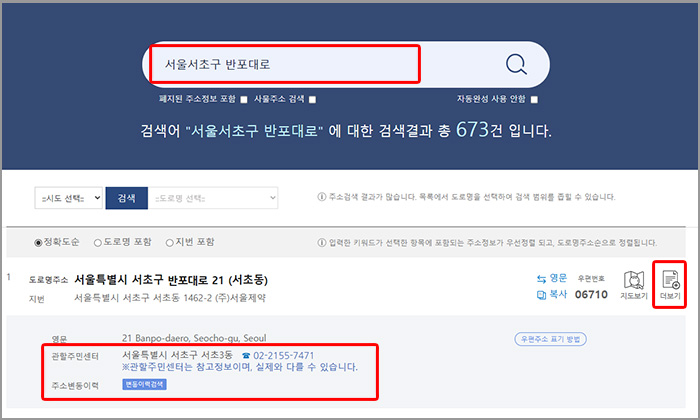Click the 지번 address 서초동 1462-2 (주)서울제약
Screen dimensions: 700x420
[x=170, y=298]
